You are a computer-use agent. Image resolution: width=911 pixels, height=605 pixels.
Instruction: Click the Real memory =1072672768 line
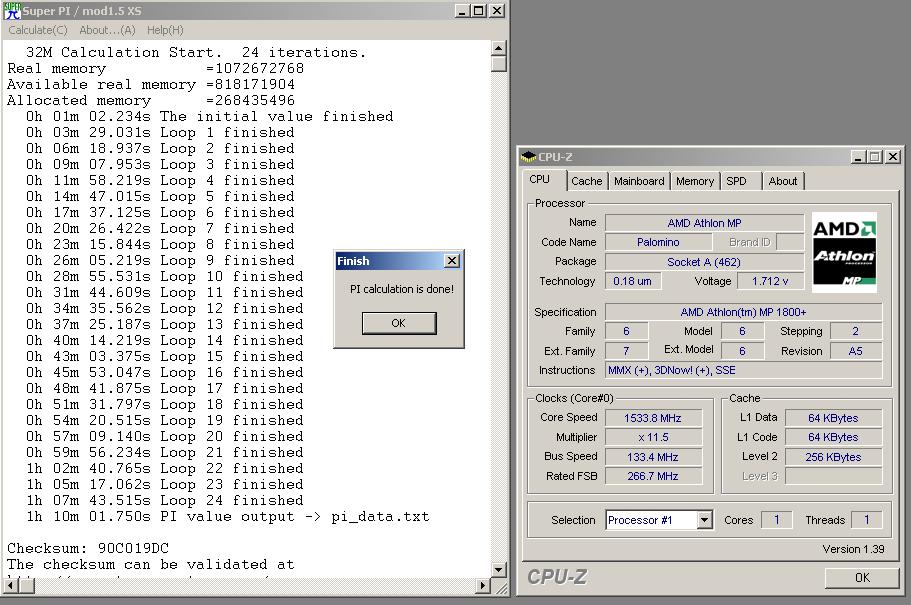(x=155, y=69)
